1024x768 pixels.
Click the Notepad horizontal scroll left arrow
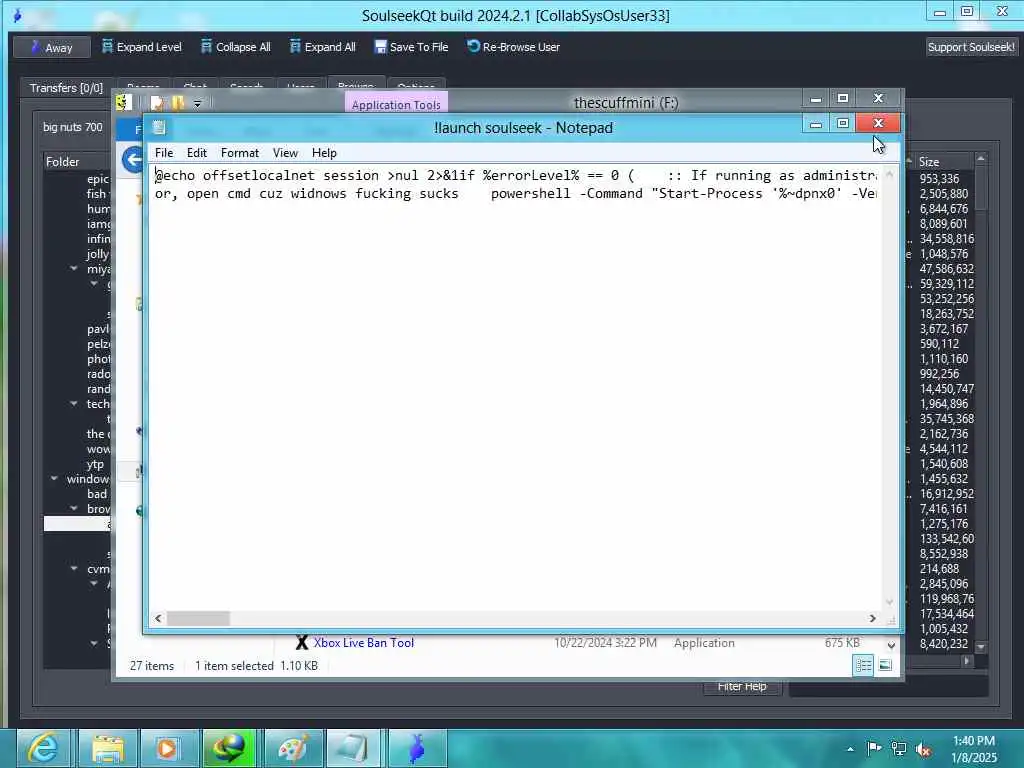tap(158, 618)
